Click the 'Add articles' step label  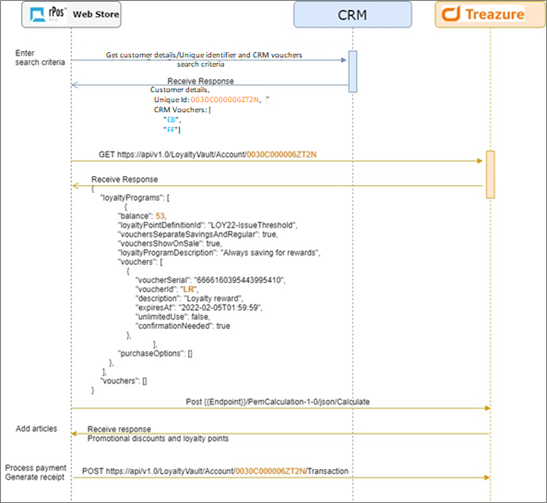pos(36,429)
